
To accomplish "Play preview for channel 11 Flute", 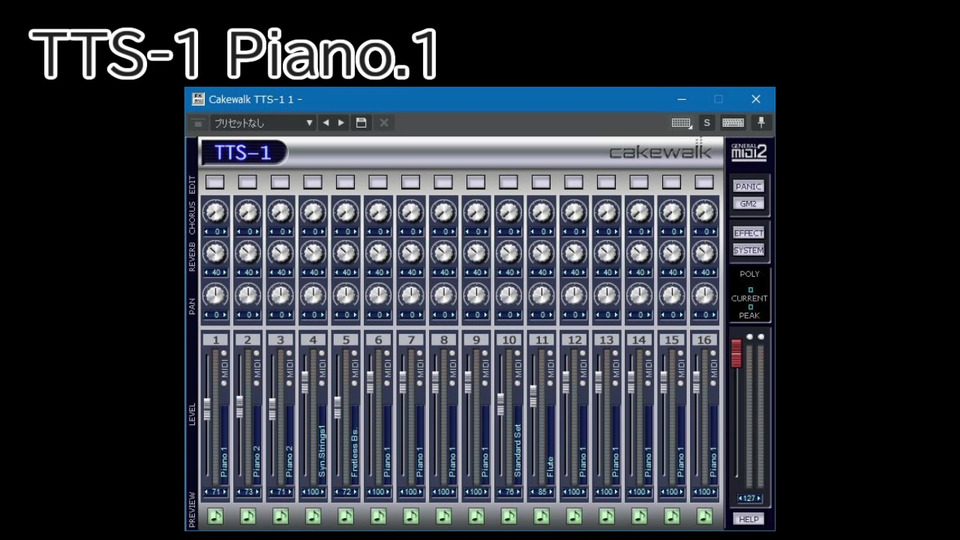I will [541, 516].
